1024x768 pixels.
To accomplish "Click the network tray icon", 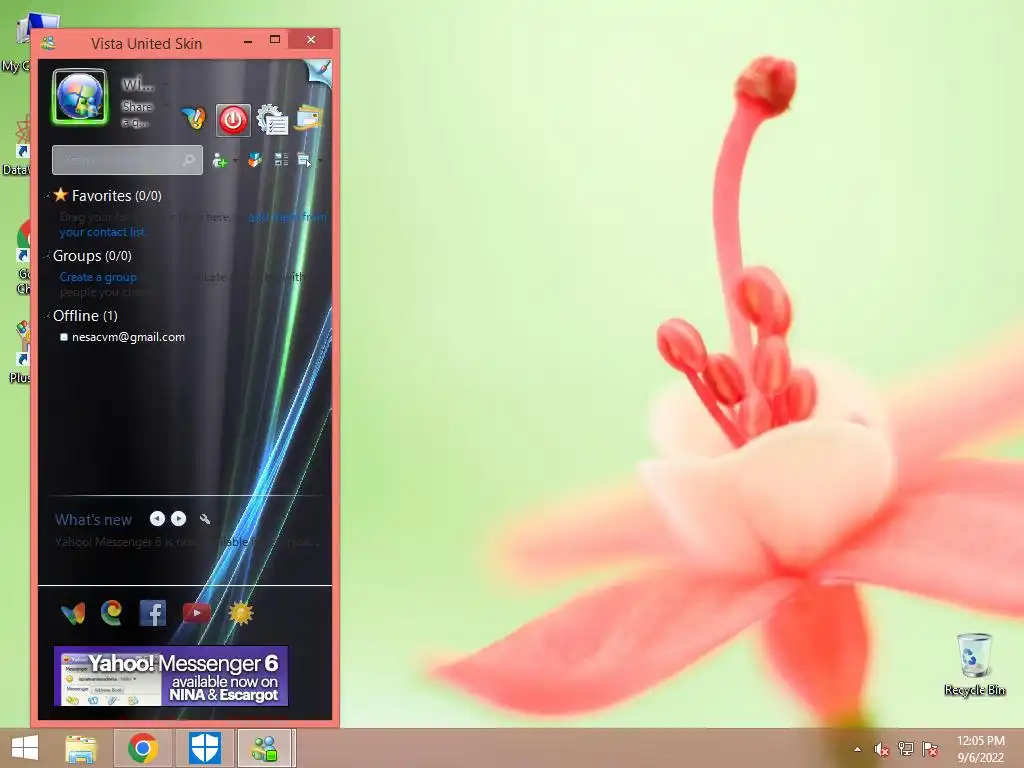I will 906,748.
